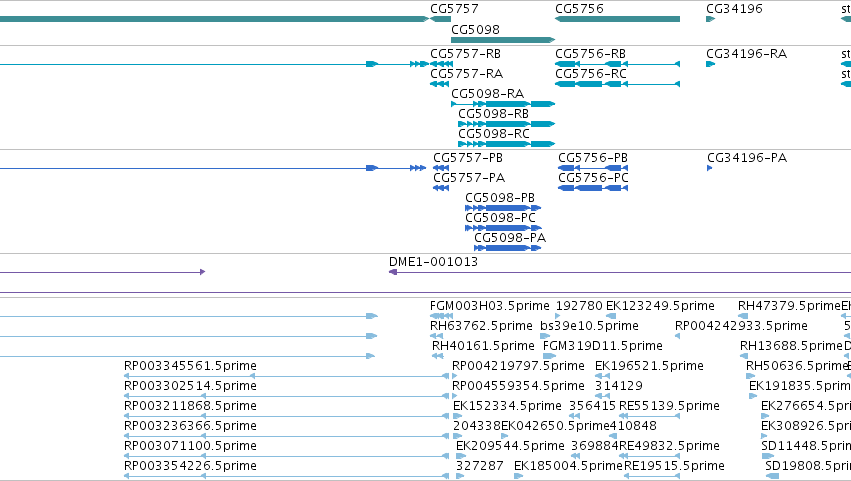
Task: Click EST RP003354226.5prime
Action: (x=190, y=466)
